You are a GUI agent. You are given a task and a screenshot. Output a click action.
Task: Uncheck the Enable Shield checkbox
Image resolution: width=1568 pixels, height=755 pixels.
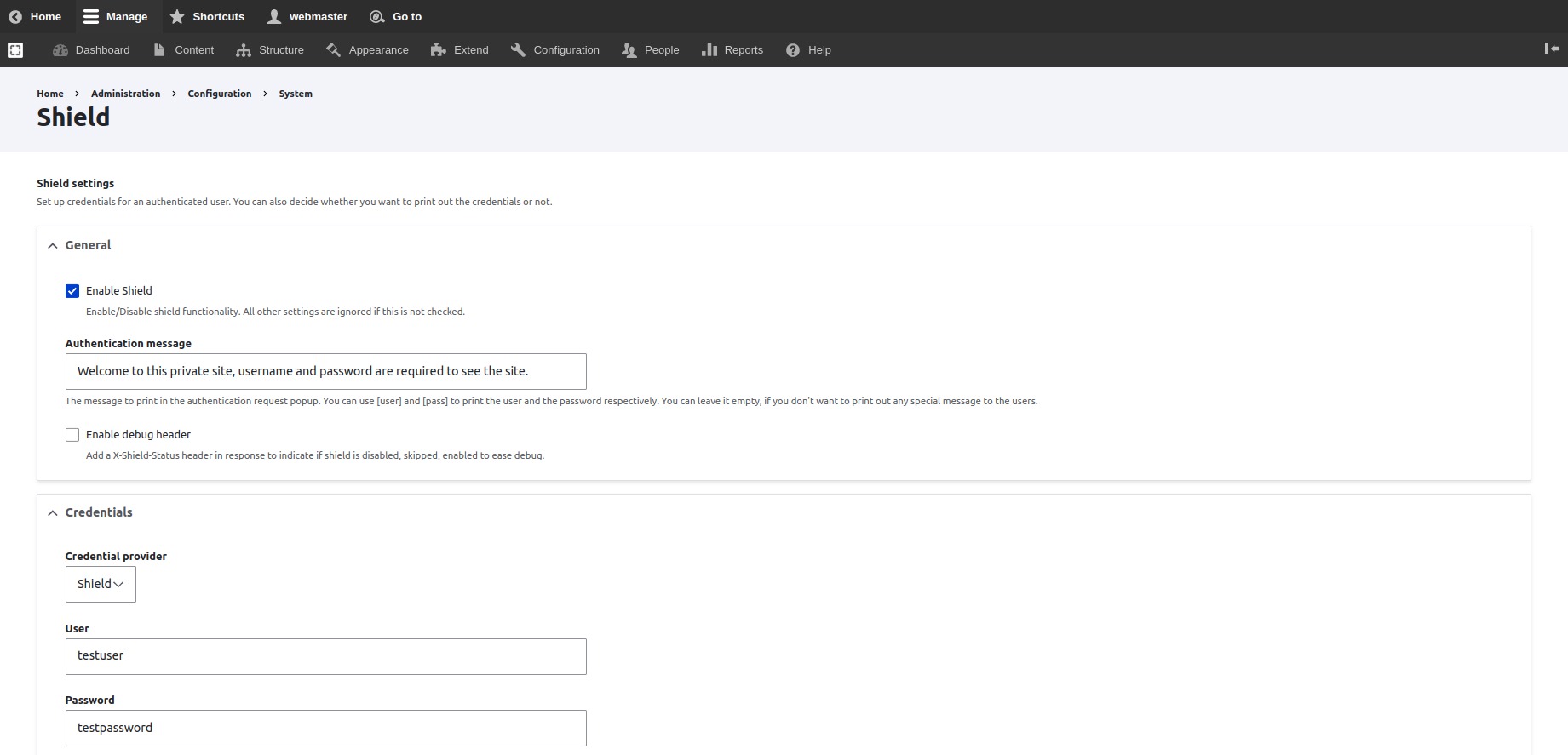click(72, 291)
